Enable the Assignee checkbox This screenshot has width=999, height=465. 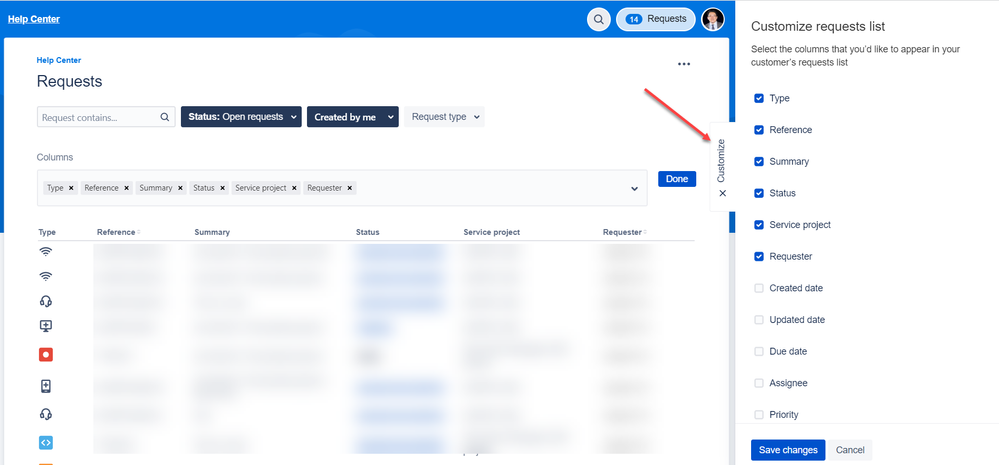click(x=759, y=383)
